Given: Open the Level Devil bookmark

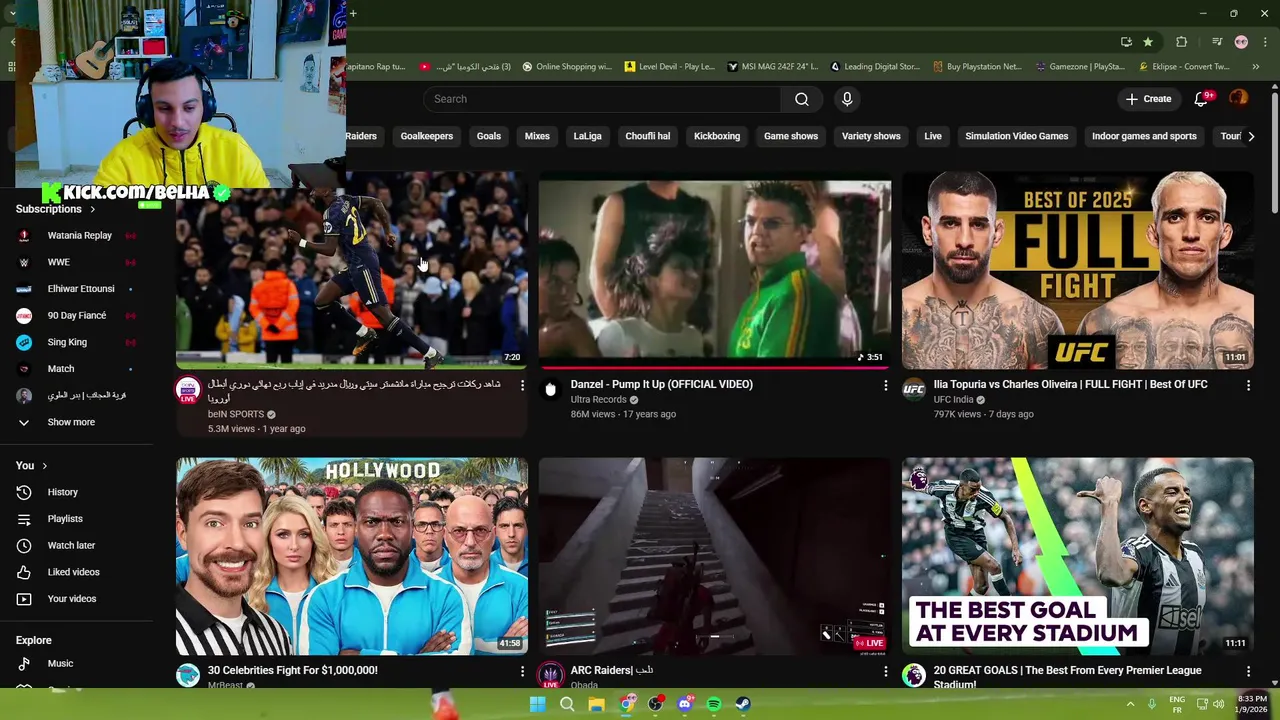Looking at the screenshot, I should [670, 67].
